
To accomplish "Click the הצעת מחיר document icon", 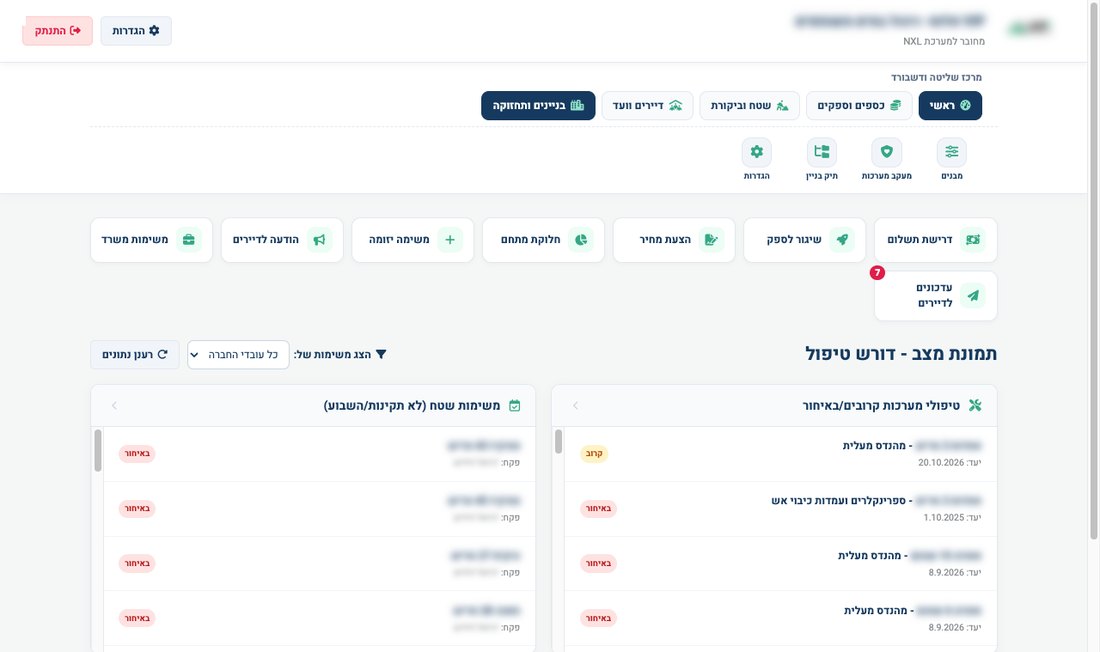I will (x=711, y=239).
